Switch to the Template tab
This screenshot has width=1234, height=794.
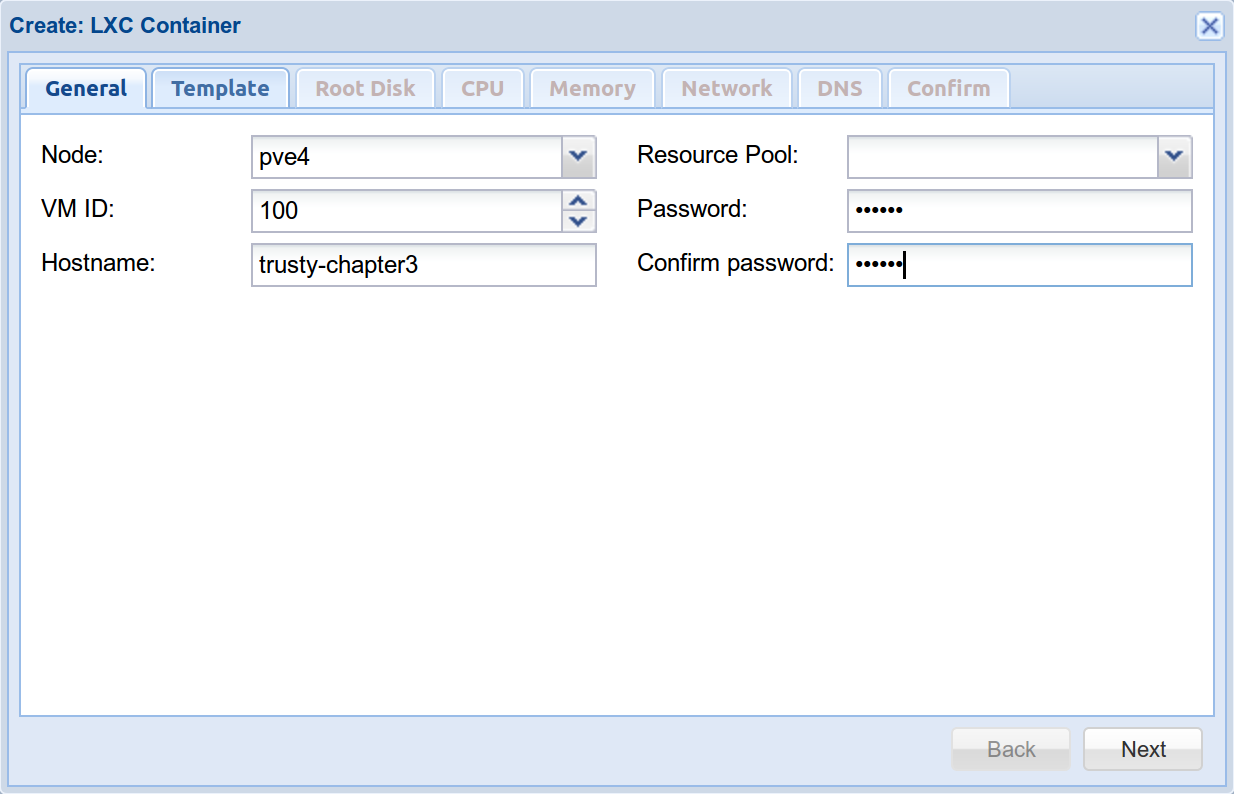coord(220,88)
